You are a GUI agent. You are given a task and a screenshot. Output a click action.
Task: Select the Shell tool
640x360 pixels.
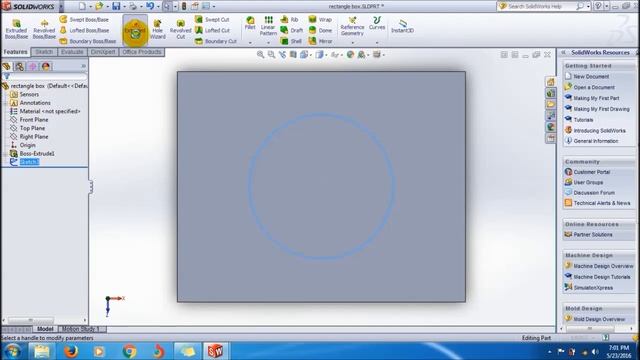pyautogui.click(x=291, y=41)
